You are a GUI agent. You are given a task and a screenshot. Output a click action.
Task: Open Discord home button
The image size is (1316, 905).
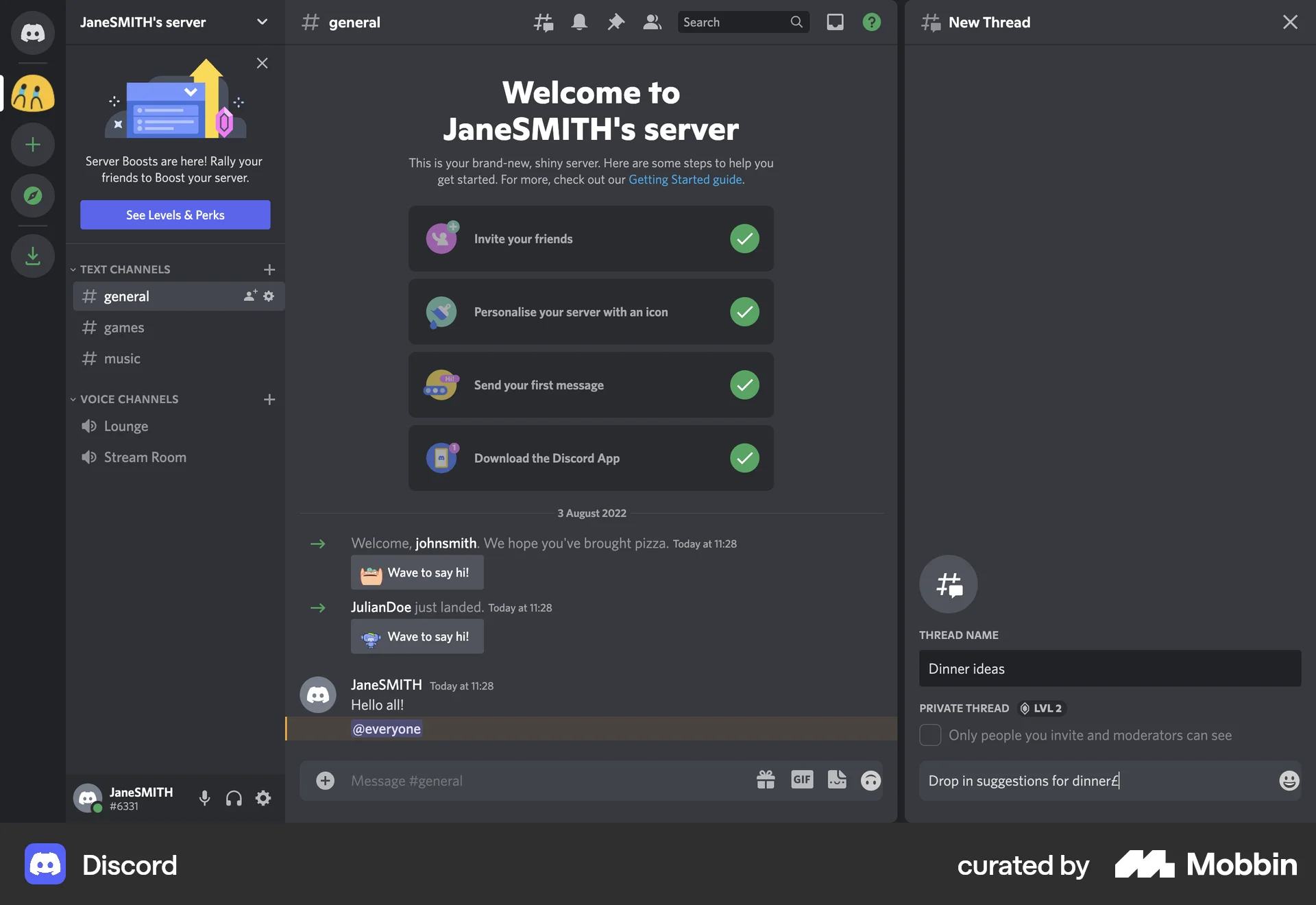[32, 32]
